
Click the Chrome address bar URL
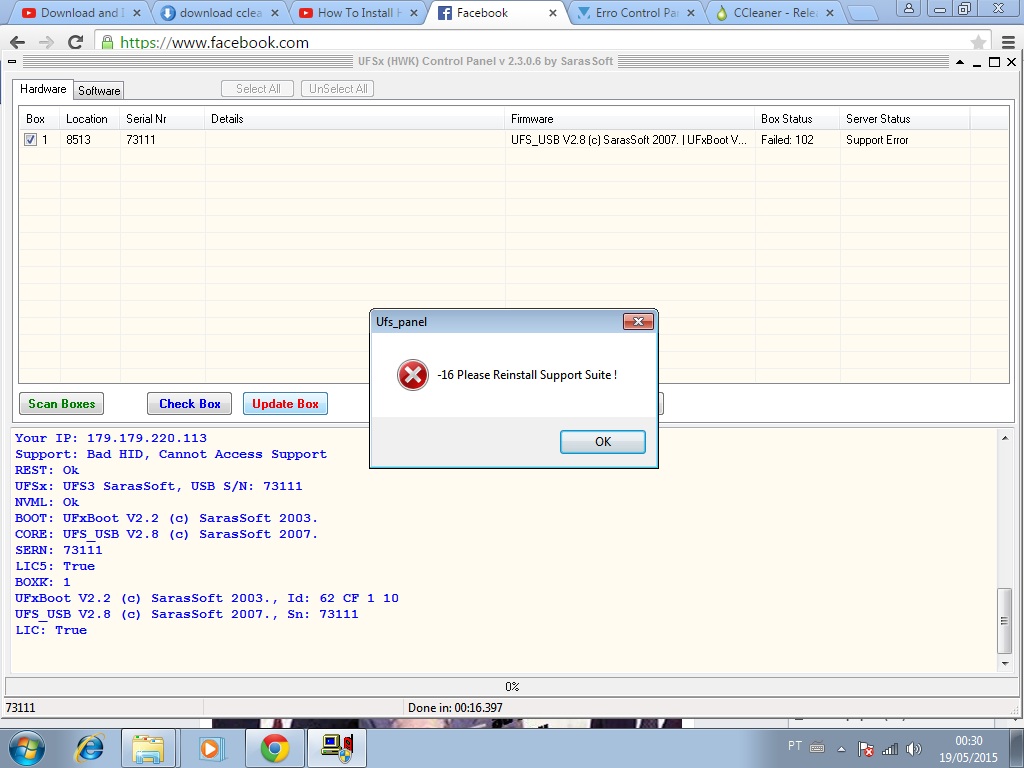pos(214,42)
